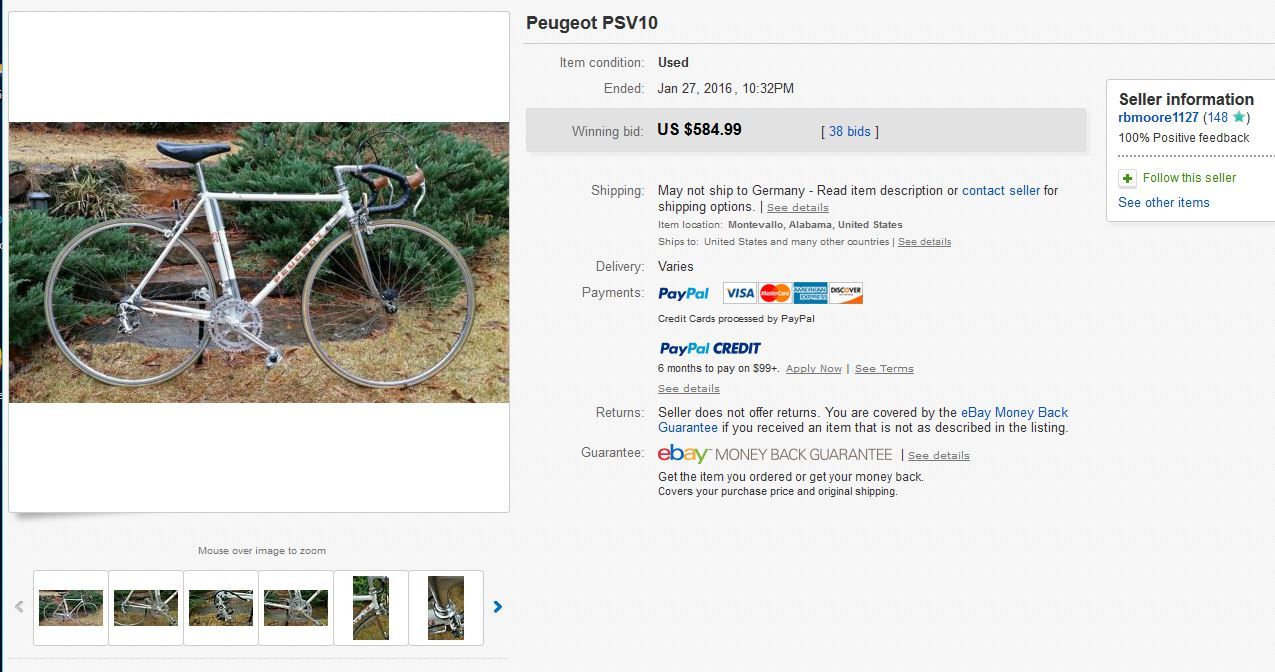Click the contact seller link
Screen dimensions: 1275x672
[x=1000, y=190]
